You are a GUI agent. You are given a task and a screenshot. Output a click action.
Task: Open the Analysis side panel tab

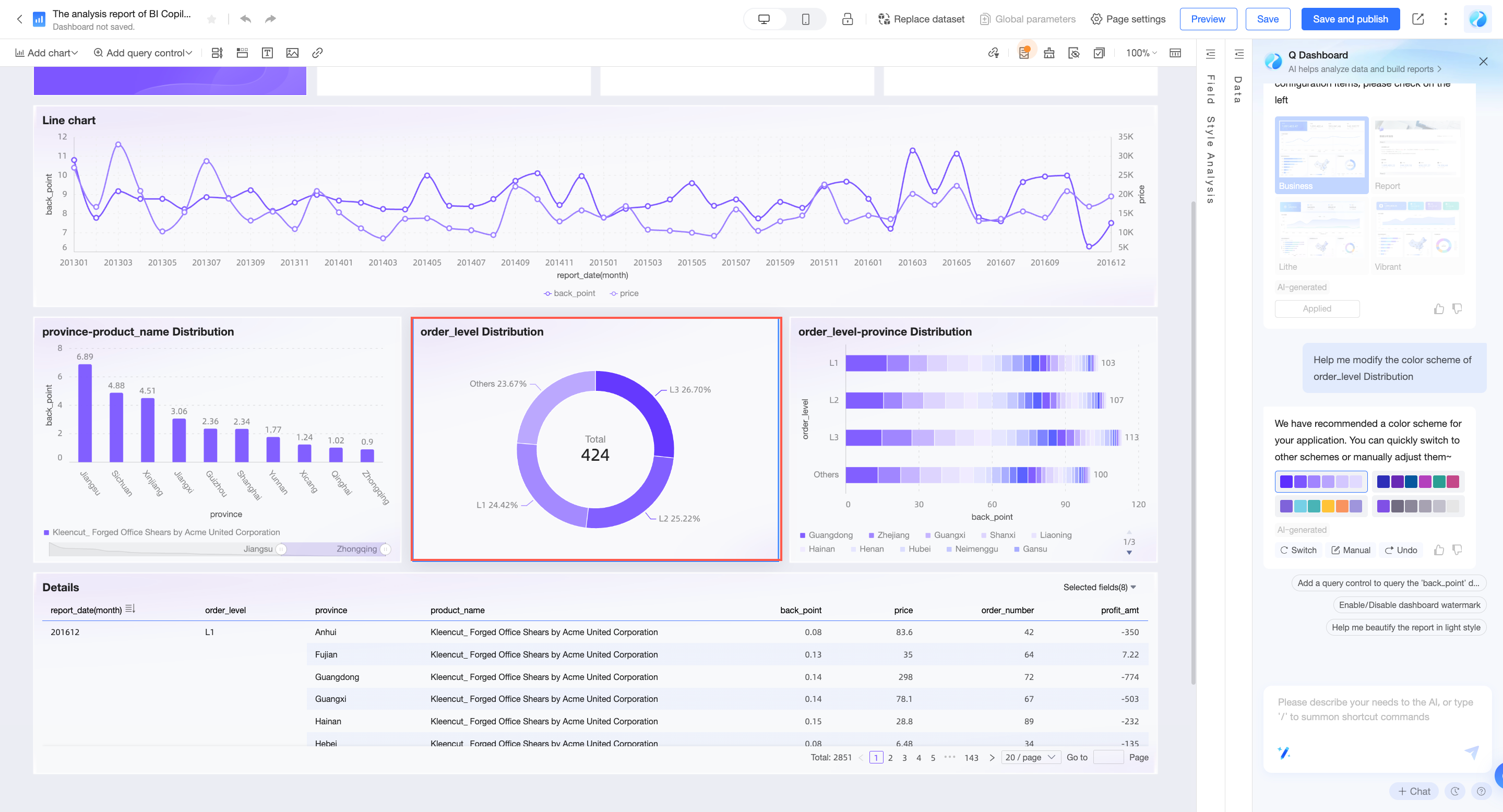click(x=1211, y=178)
